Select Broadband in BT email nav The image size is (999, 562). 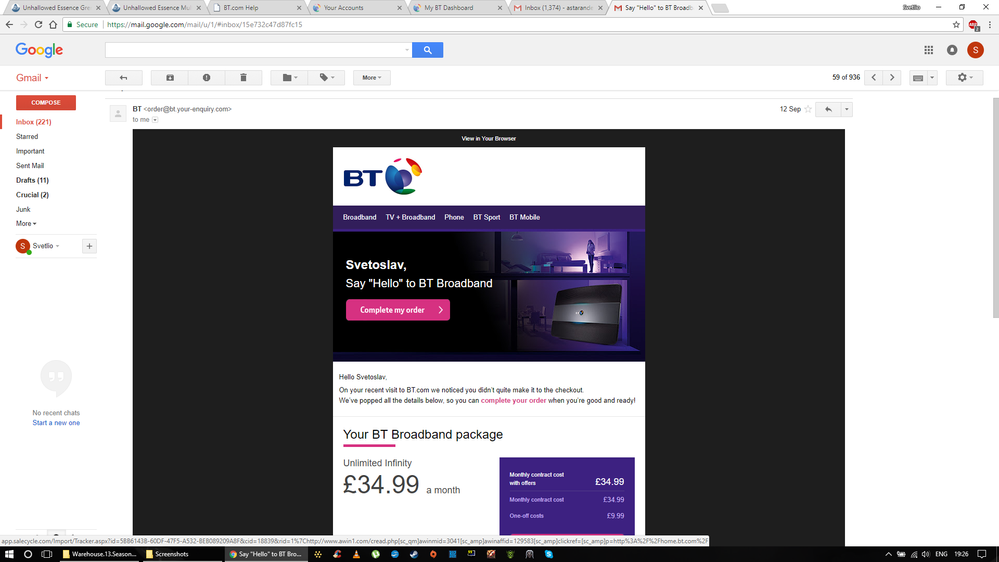359,217
